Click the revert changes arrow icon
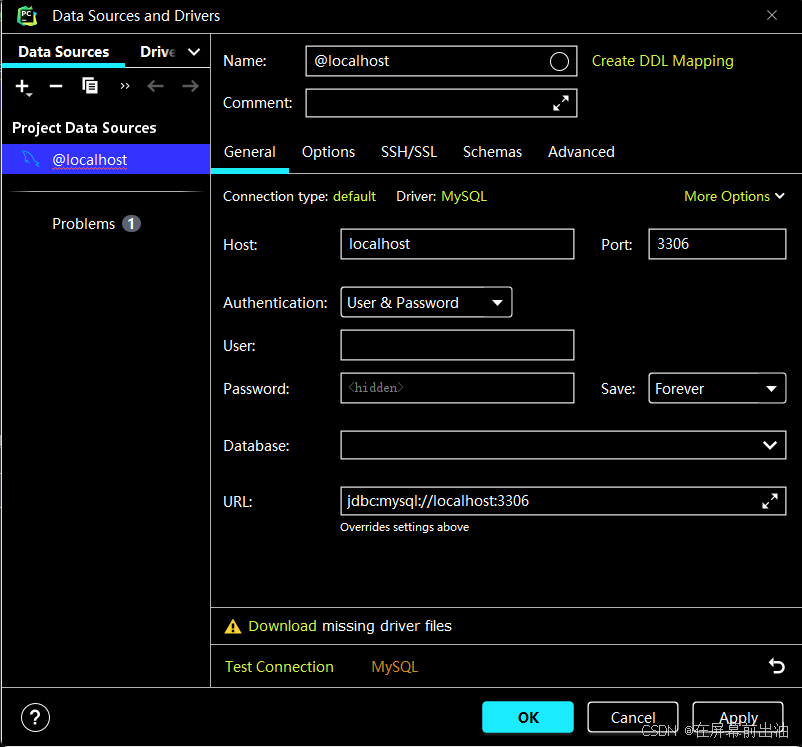Screen dimensions: 802x747 (776, 666)
